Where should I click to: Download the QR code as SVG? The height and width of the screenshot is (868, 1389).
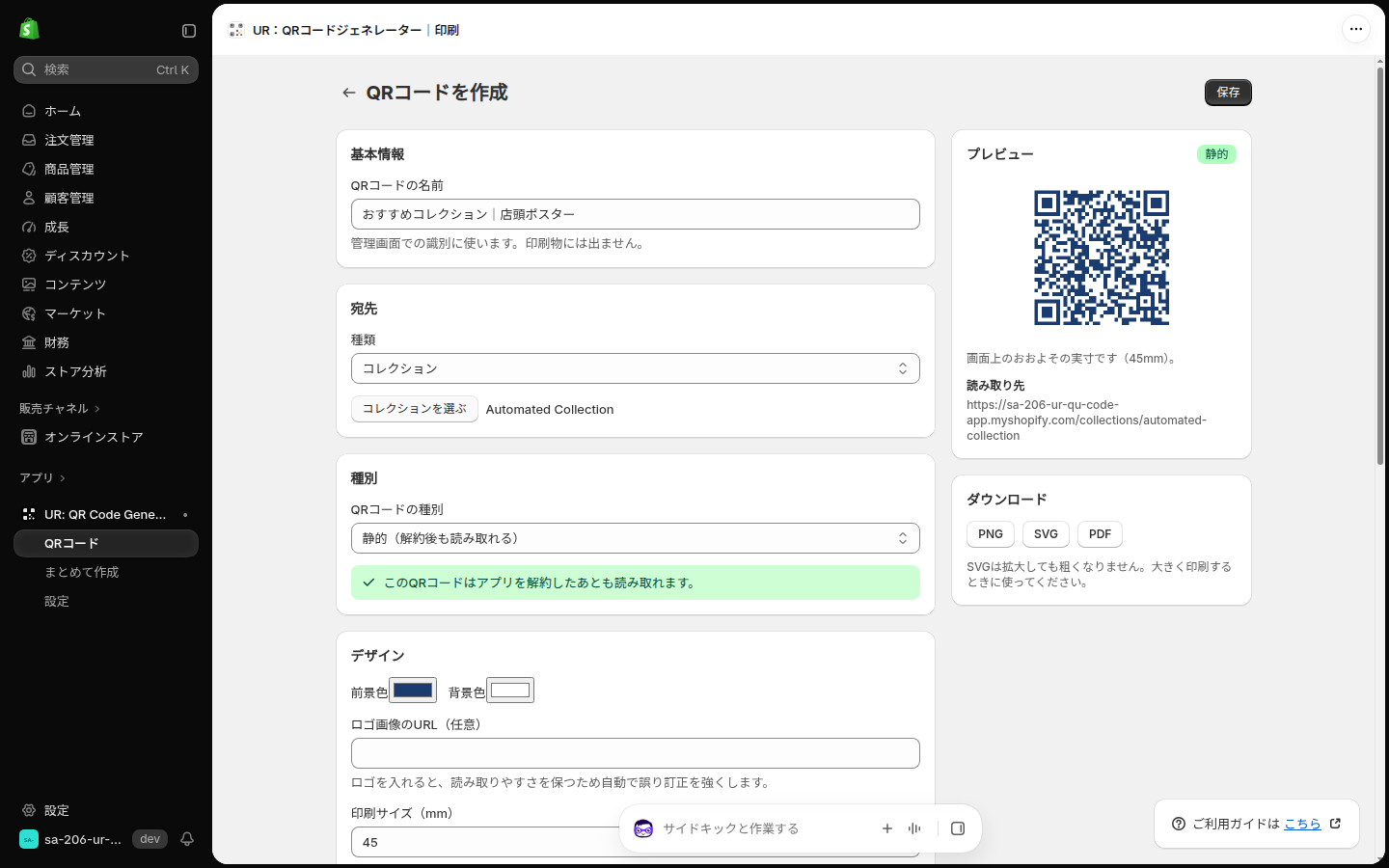tap(1046, 534)
